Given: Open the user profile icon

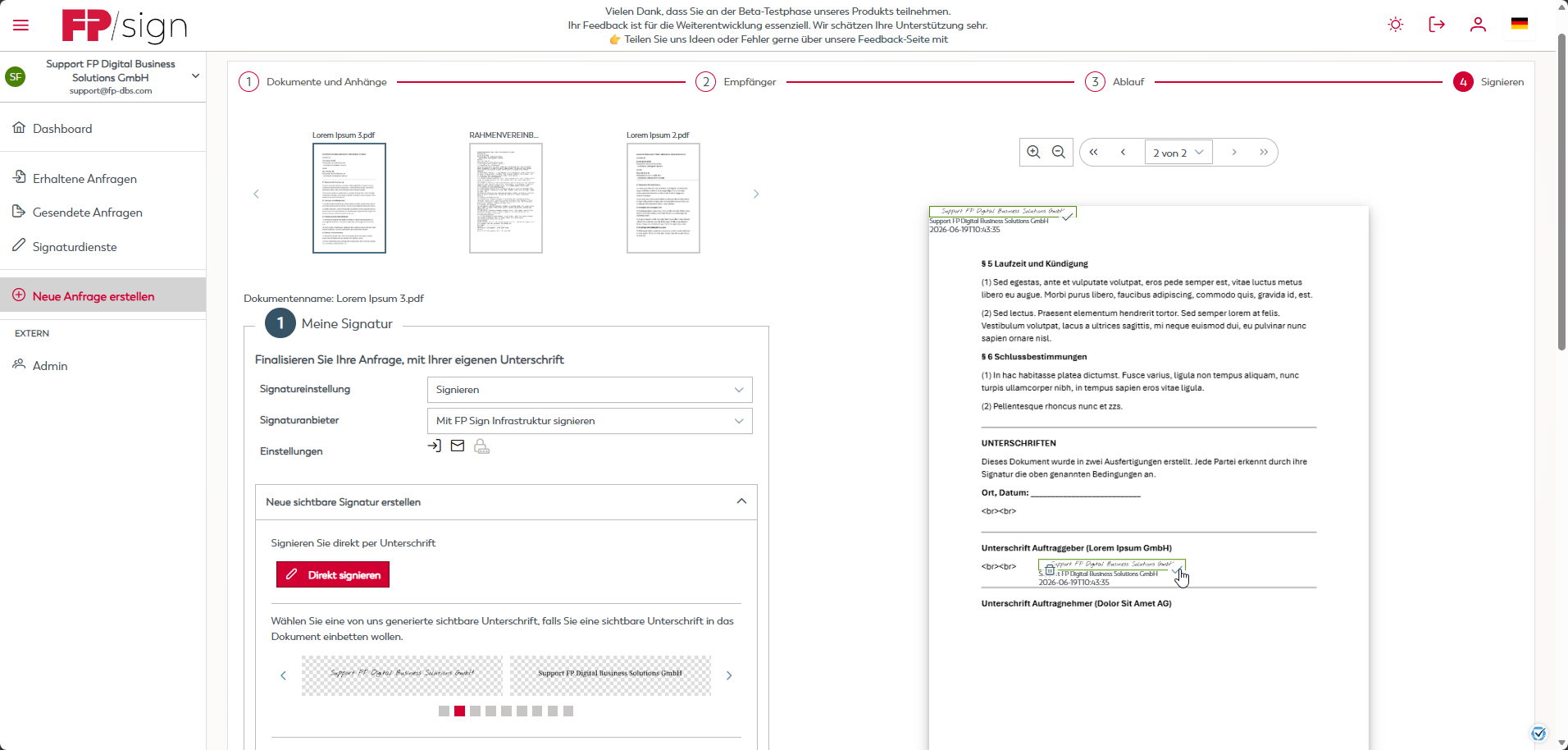Looking at the screenshot, I should pyautogui.click(x=1478, y=25).
